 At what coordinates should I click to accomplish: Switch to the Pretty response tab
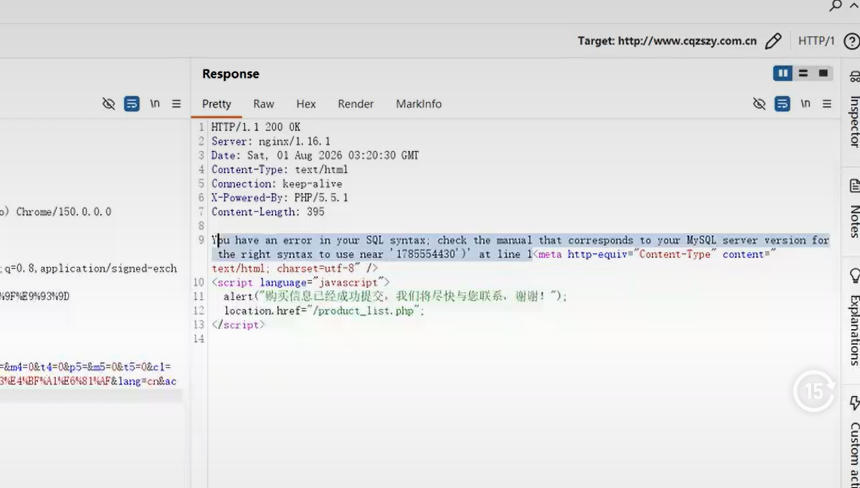click(x=217, y=104)
